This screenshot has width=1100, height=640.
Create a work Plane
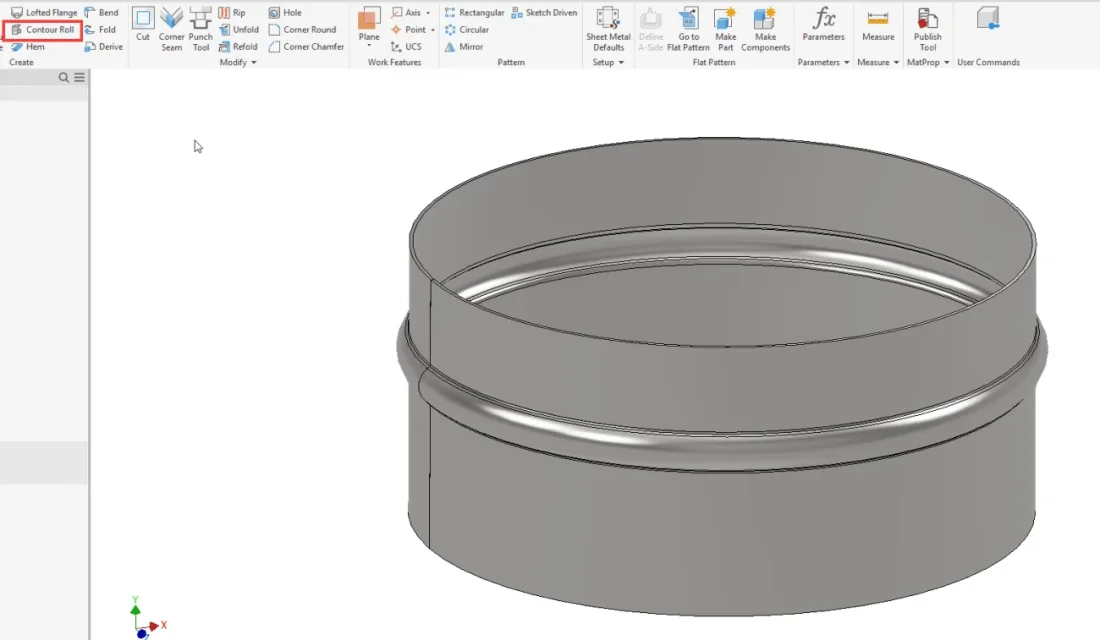click(x=369, y=24)
